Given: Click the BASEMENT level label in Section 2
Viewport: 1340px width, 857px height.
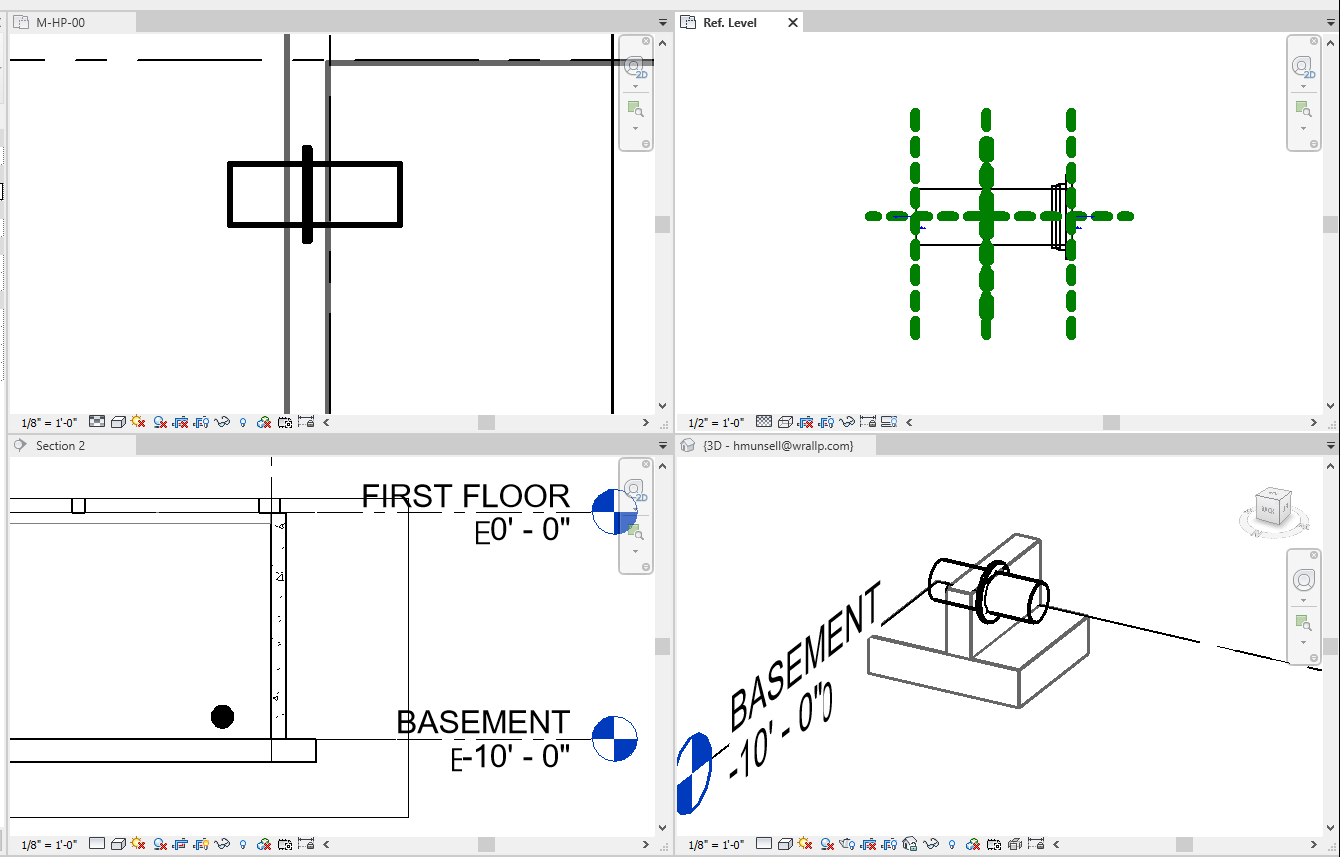Looking at the screenshot, I should click(x=482, y=722).
